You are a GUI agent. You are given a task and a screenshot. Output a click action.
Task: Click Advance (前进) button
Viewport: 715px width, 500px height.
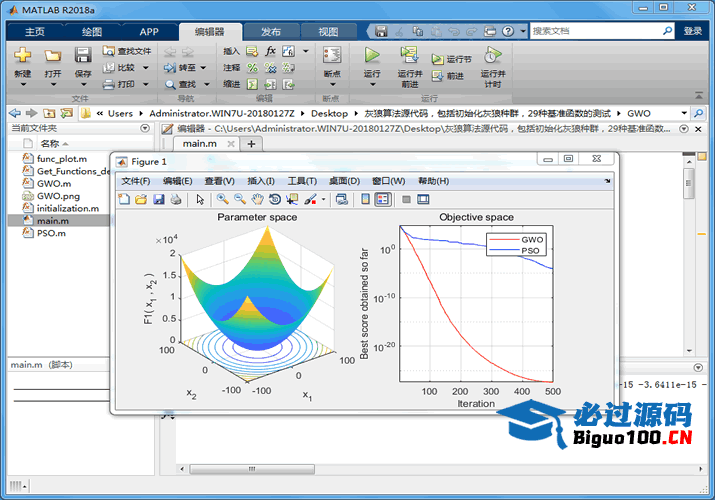448,76
